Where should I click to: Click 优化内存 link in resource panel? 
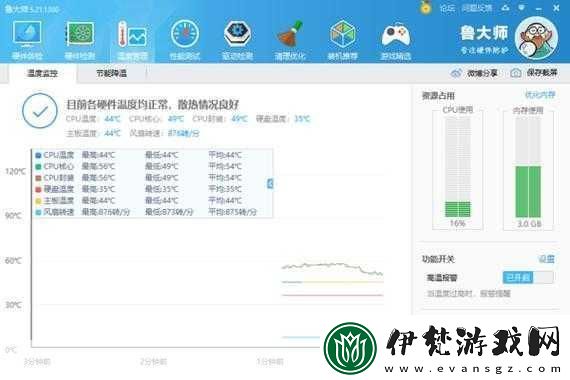tap(540, 95)
